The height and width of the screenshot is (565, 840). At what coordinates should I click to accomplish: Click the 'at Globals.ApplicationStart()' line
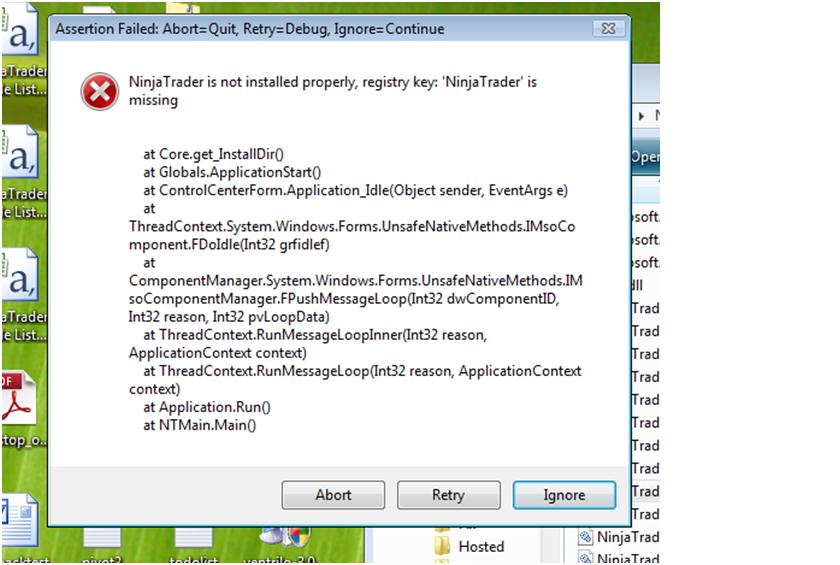[x=232, y=172]
